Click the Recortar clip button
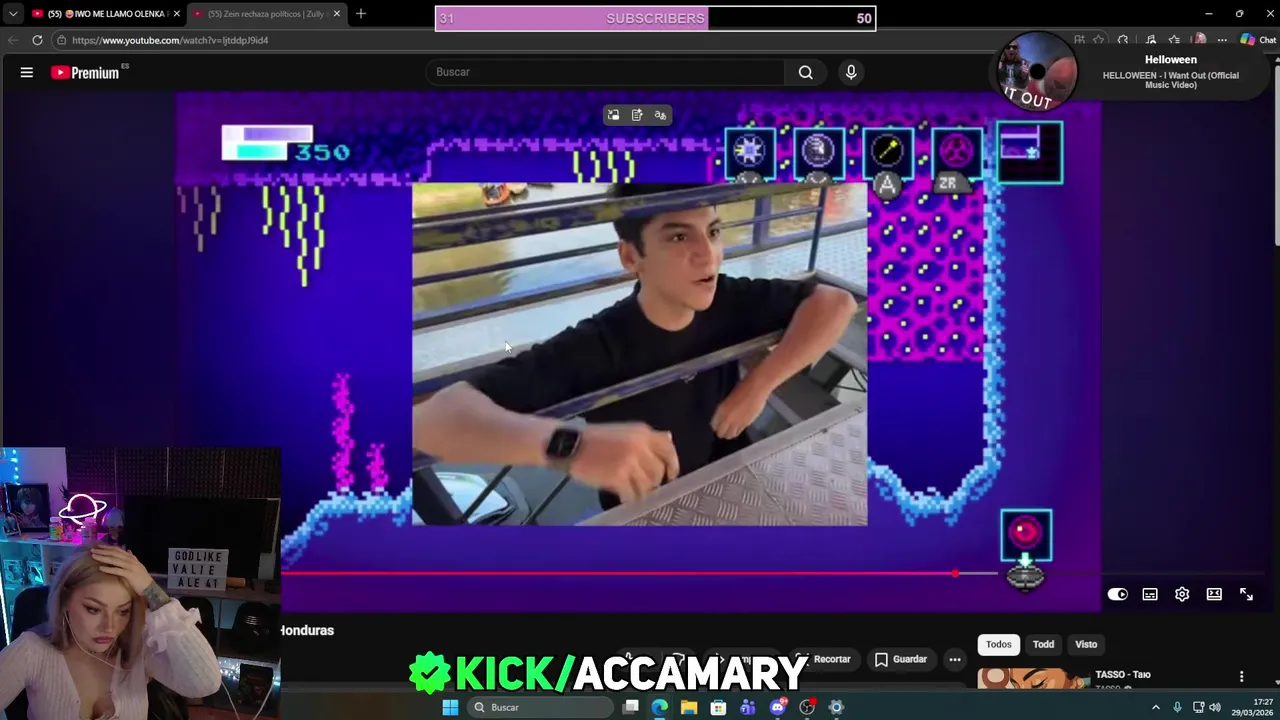This screenshot has width=1280, height=720. 823,659
